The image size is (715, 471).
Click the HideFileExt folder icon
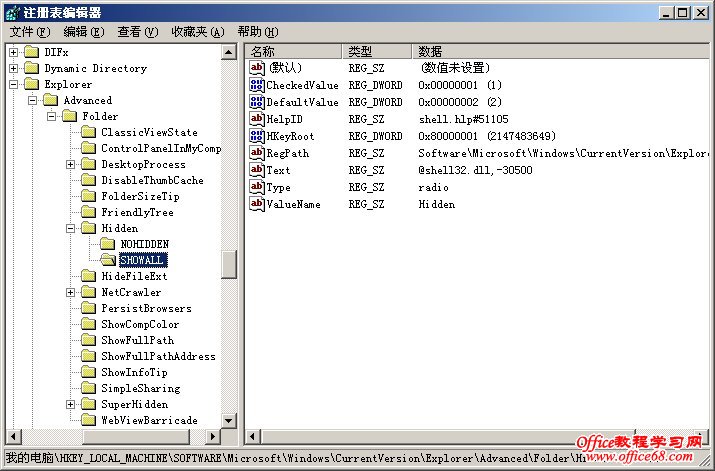tap(88, 276)
